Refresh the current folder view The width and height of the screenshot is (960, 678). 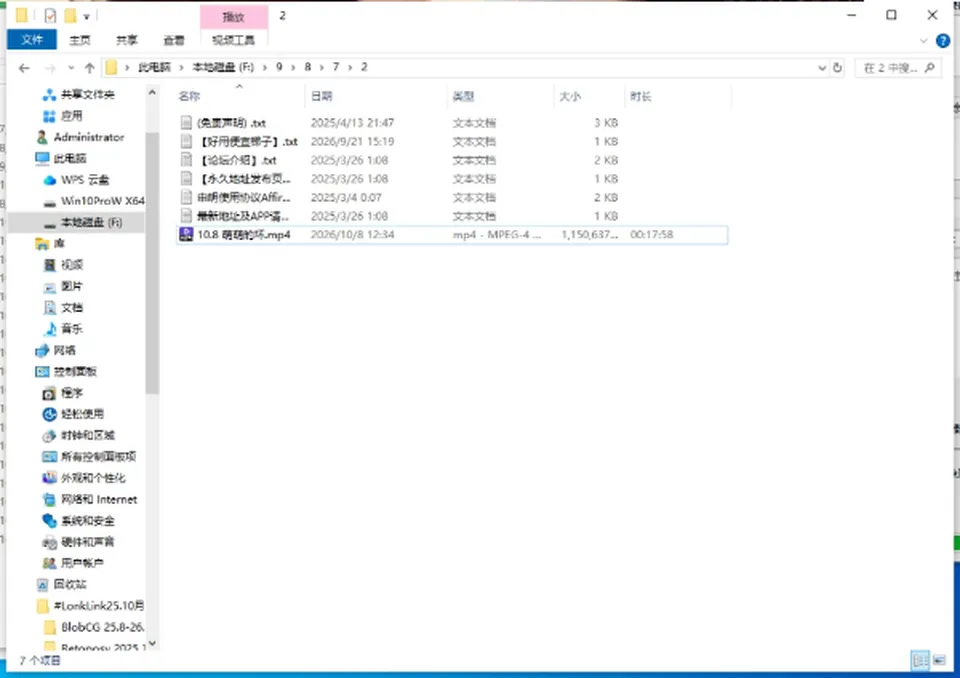click(838, 68)
